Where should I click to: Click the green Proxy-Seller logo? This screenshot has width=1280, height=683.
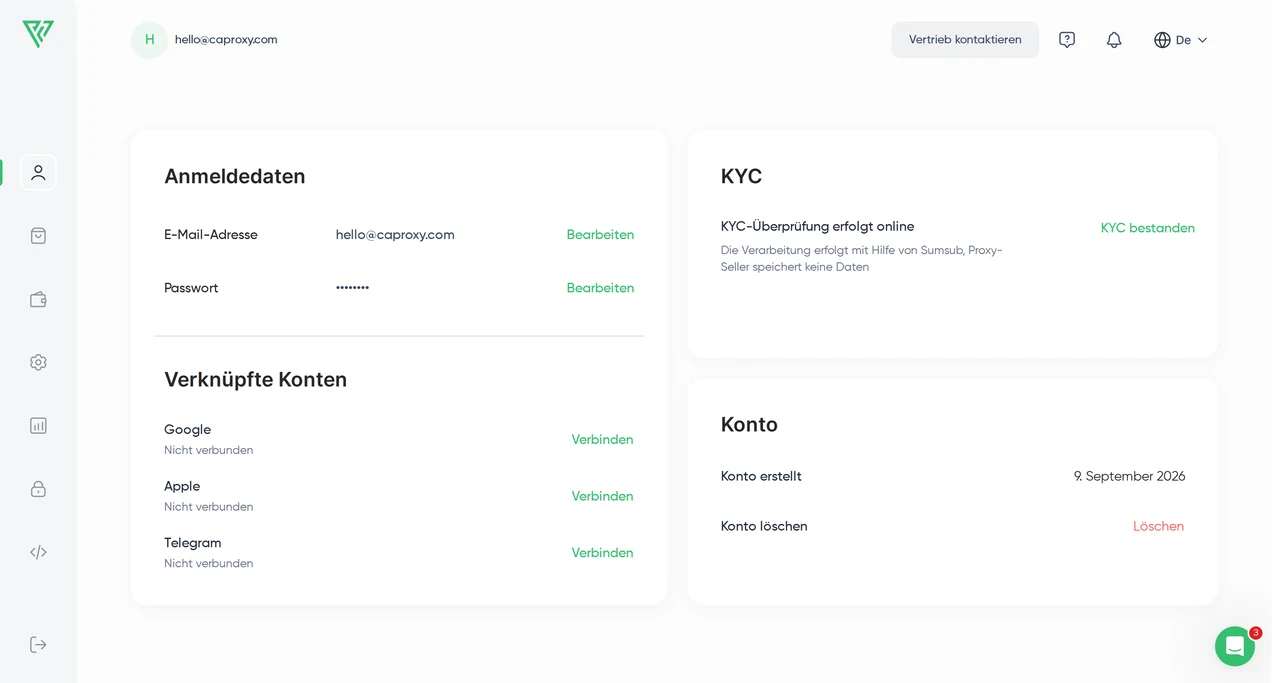[38, 34]
